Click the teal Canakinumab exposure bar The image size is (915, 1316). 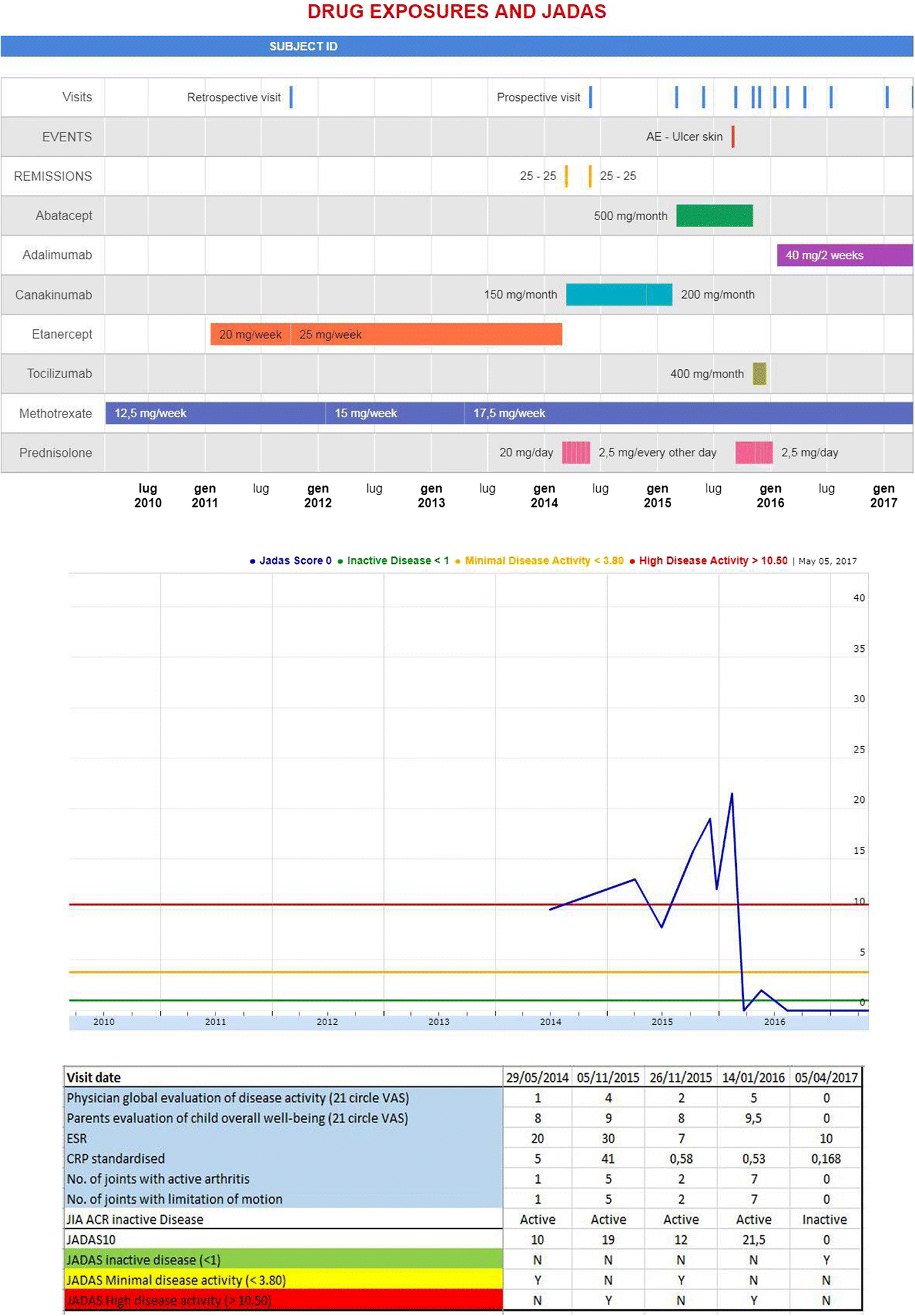point(619,294)
